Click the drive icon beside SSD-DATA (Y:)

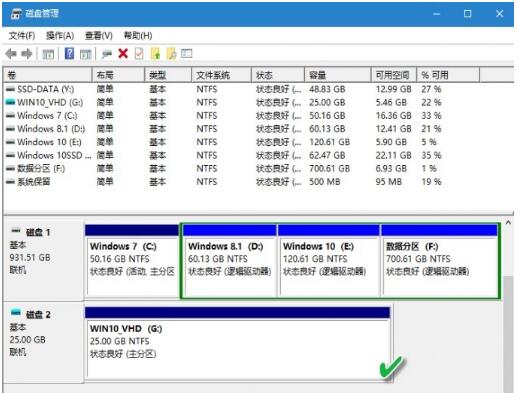coord(11,89)
